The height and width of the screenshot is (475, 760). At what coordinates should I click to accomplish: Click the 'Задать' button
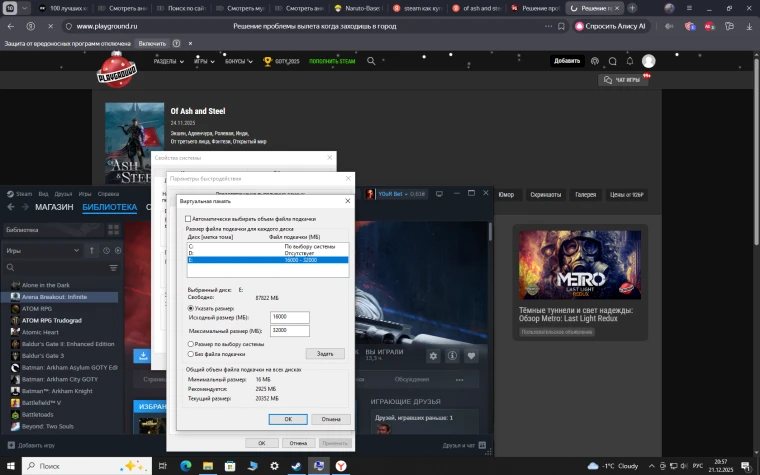pyautogui.click(x=325, y=354)
